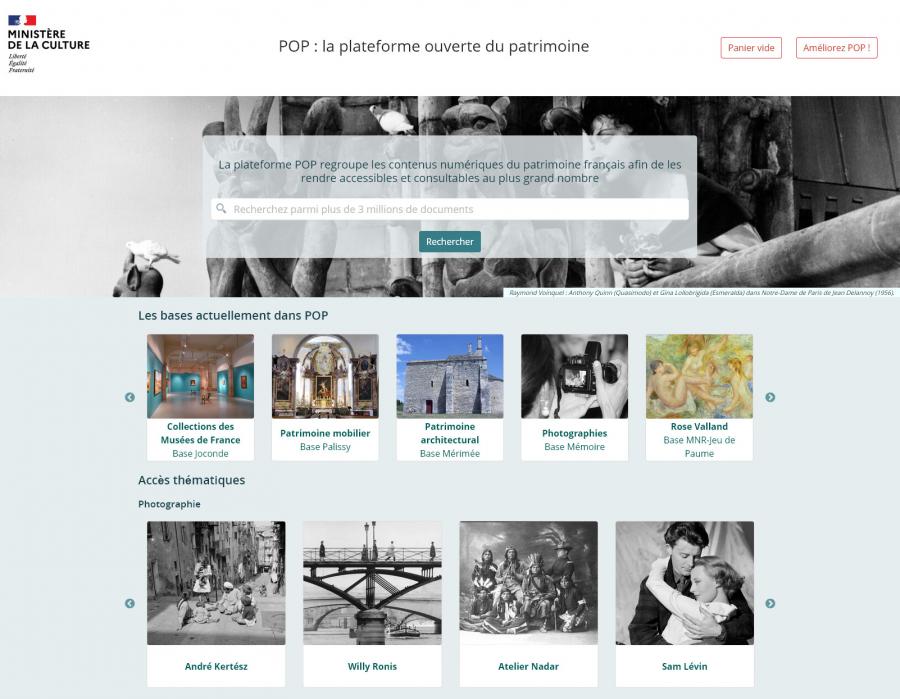Advance Photographie carousel with right arrow
The width and height of the screenshot is (900, 699).
770,603
